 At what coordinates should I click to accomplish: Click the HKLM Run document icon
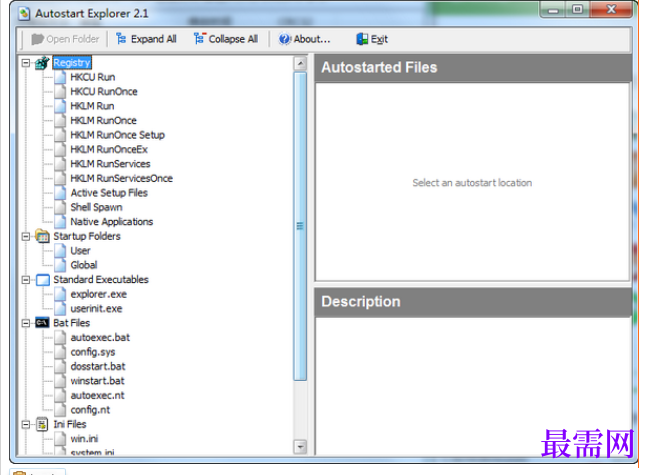point(60,106)
